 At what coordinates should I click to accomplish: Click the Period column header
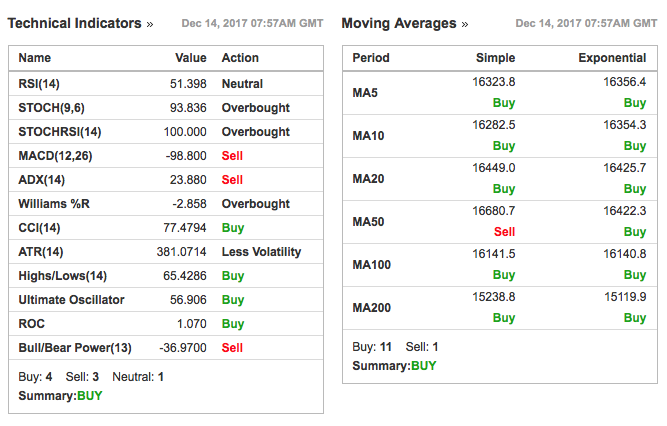pyautogui.click(x=371, y=58)
